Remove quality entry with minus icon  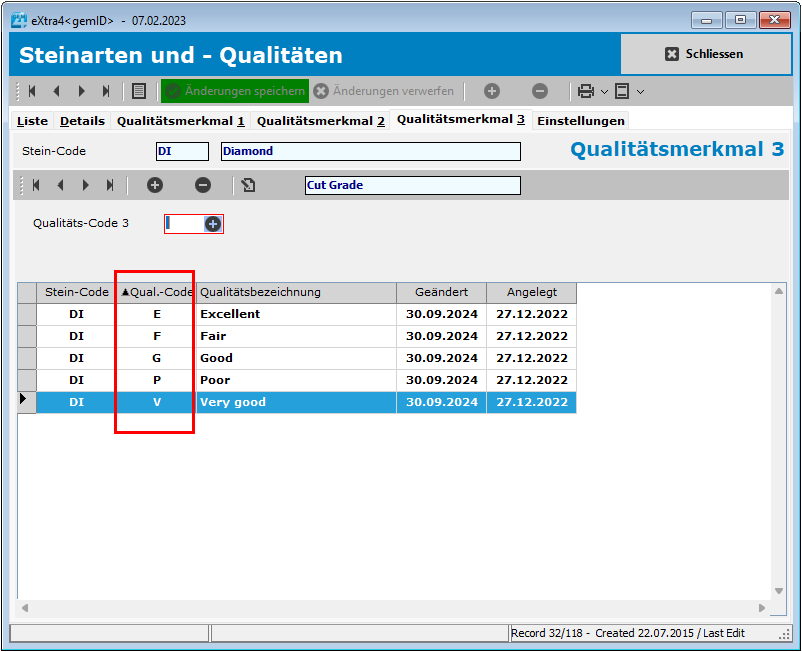[x=203, y=185]
